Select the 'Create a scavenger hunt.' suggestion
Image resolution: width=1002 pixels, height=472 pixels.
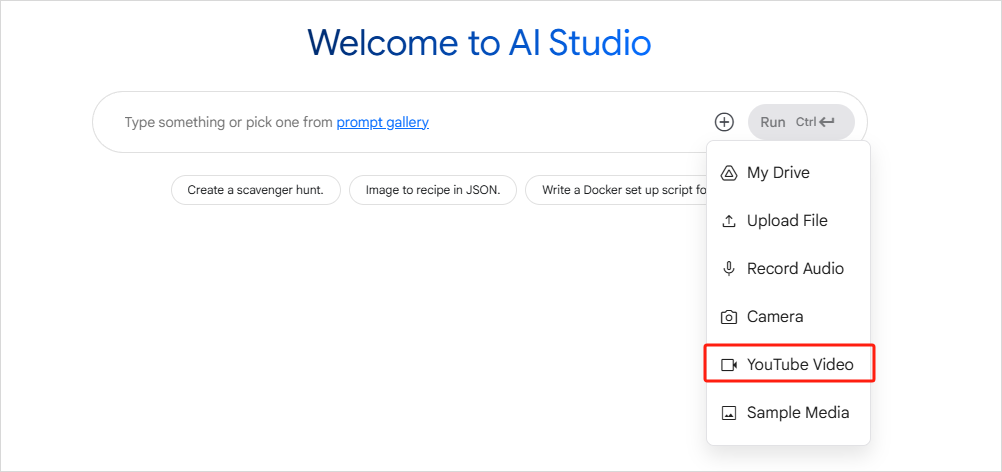click(255, 190)
